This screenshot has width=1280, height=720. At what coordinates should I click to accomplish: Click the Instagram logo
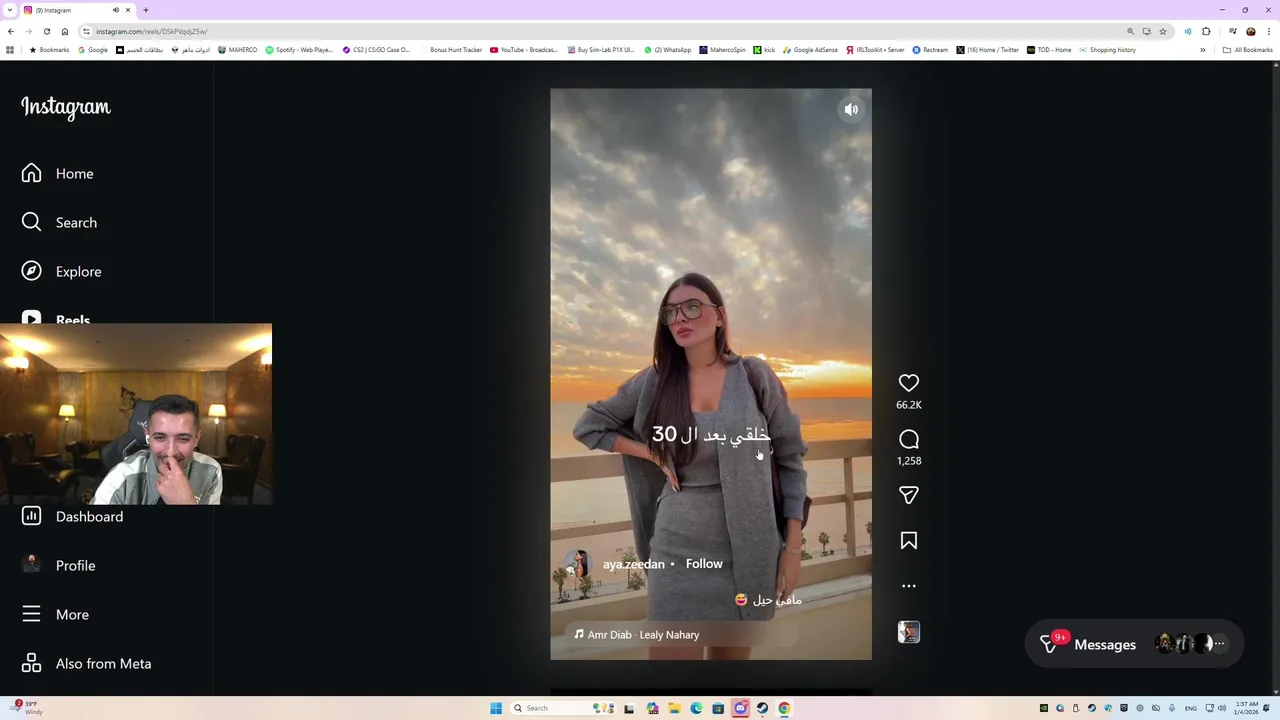66,107
